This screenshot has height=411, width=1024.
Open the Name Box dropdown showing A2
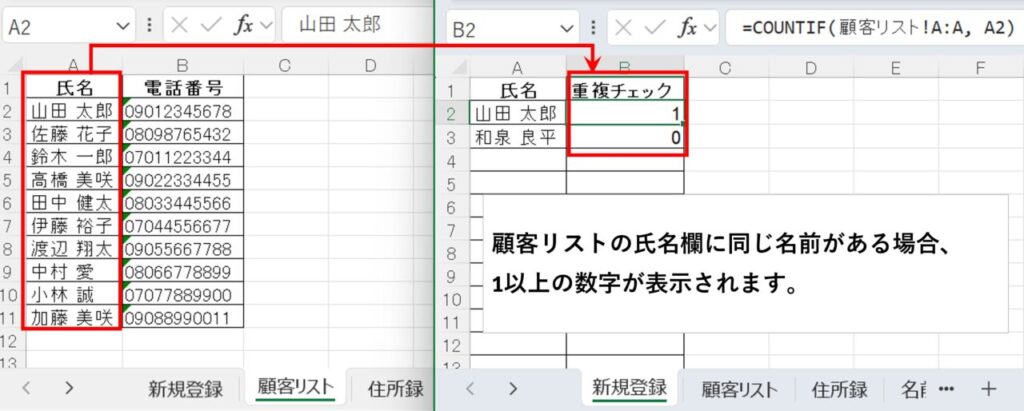tap(123, 25)
